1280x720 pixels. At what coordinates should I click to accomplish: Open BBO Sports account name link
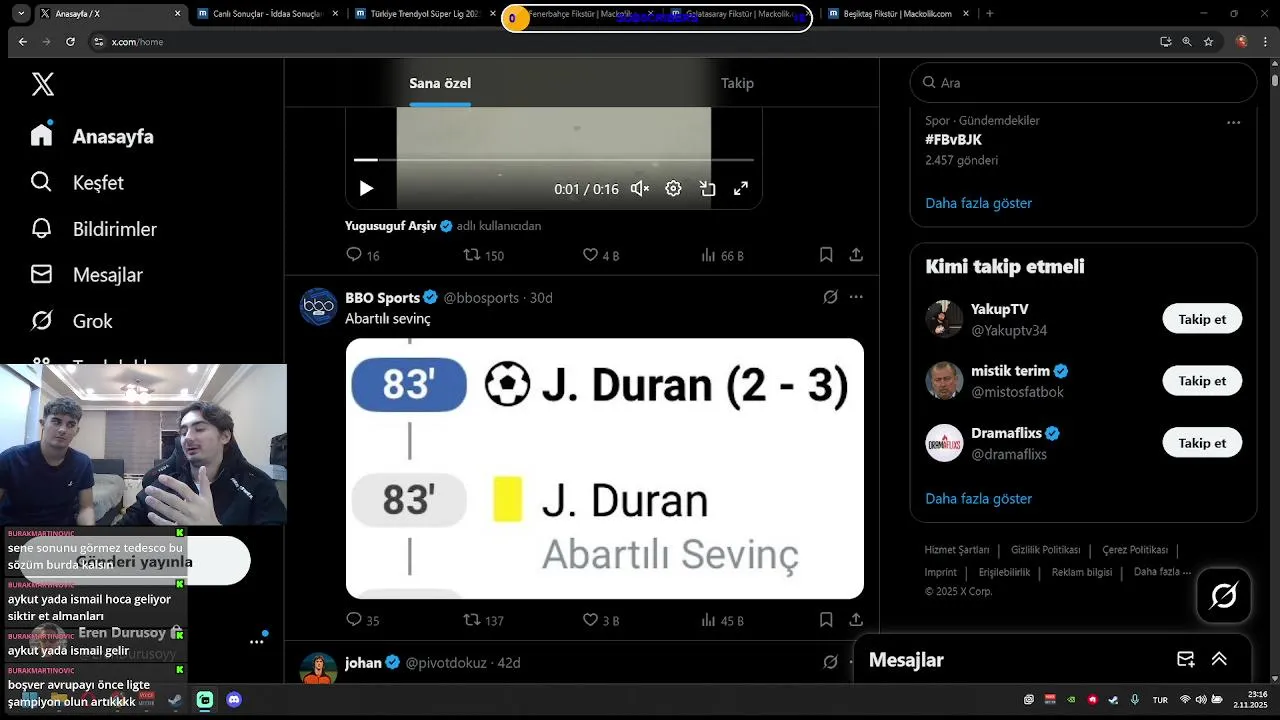(x=383, y=297)
